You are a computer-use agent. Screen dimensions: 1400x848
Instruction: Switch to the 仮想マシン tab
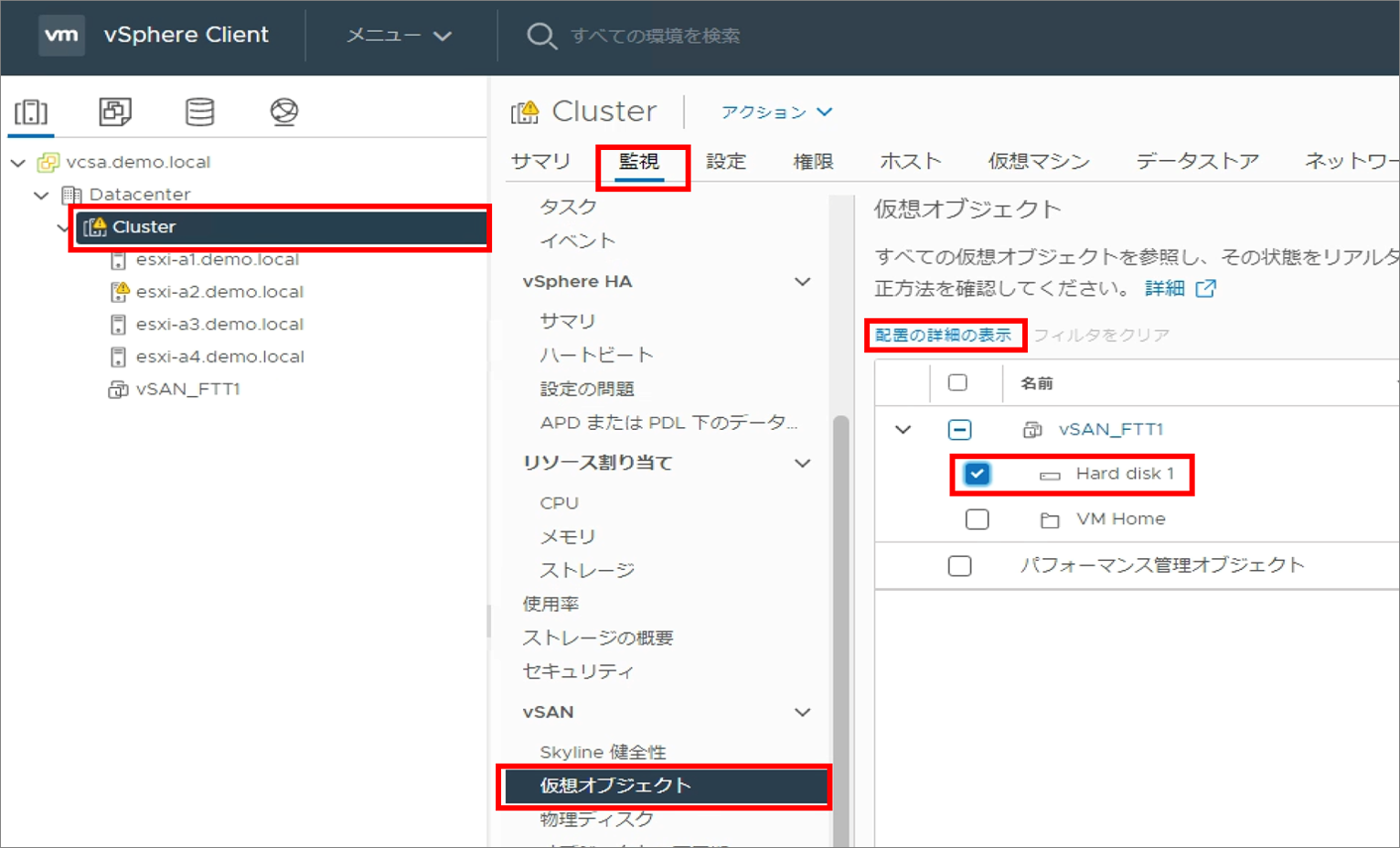coord(1039,161)
